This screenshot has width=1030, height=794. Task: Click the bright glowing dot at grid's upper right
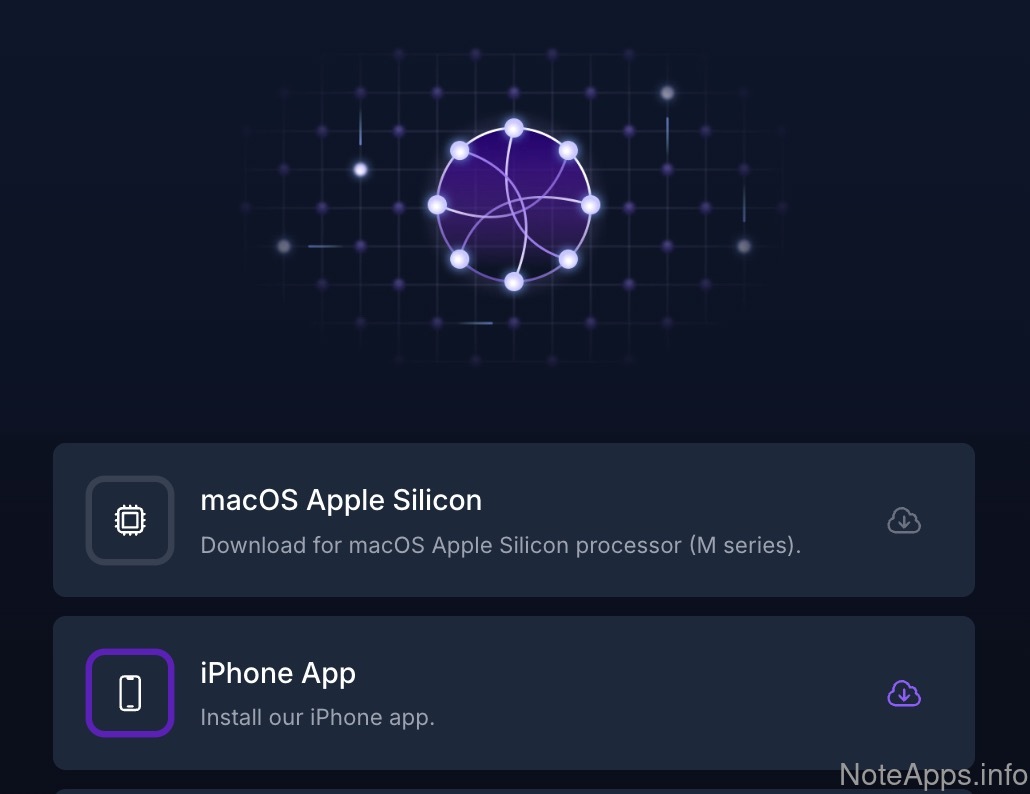pos(667,93)
